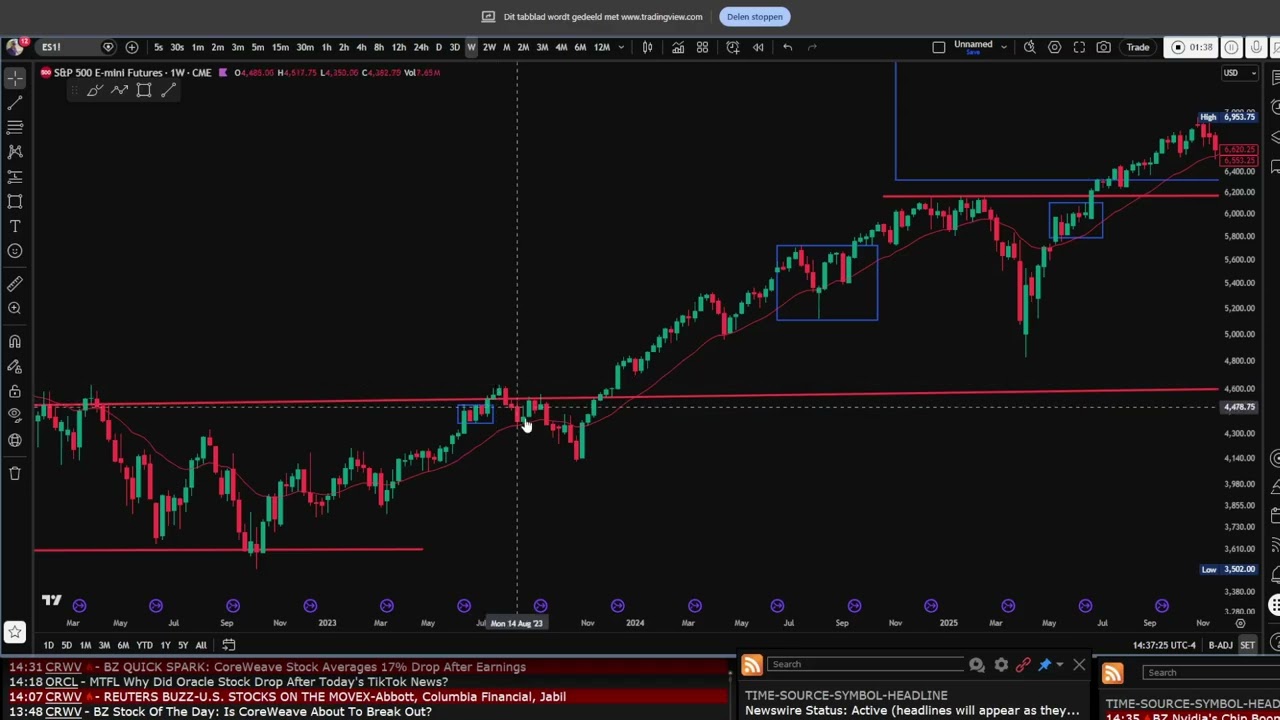Activate the zoom in tool
Viewport: 1280px width, 720px height.
(x=15, y=309)
